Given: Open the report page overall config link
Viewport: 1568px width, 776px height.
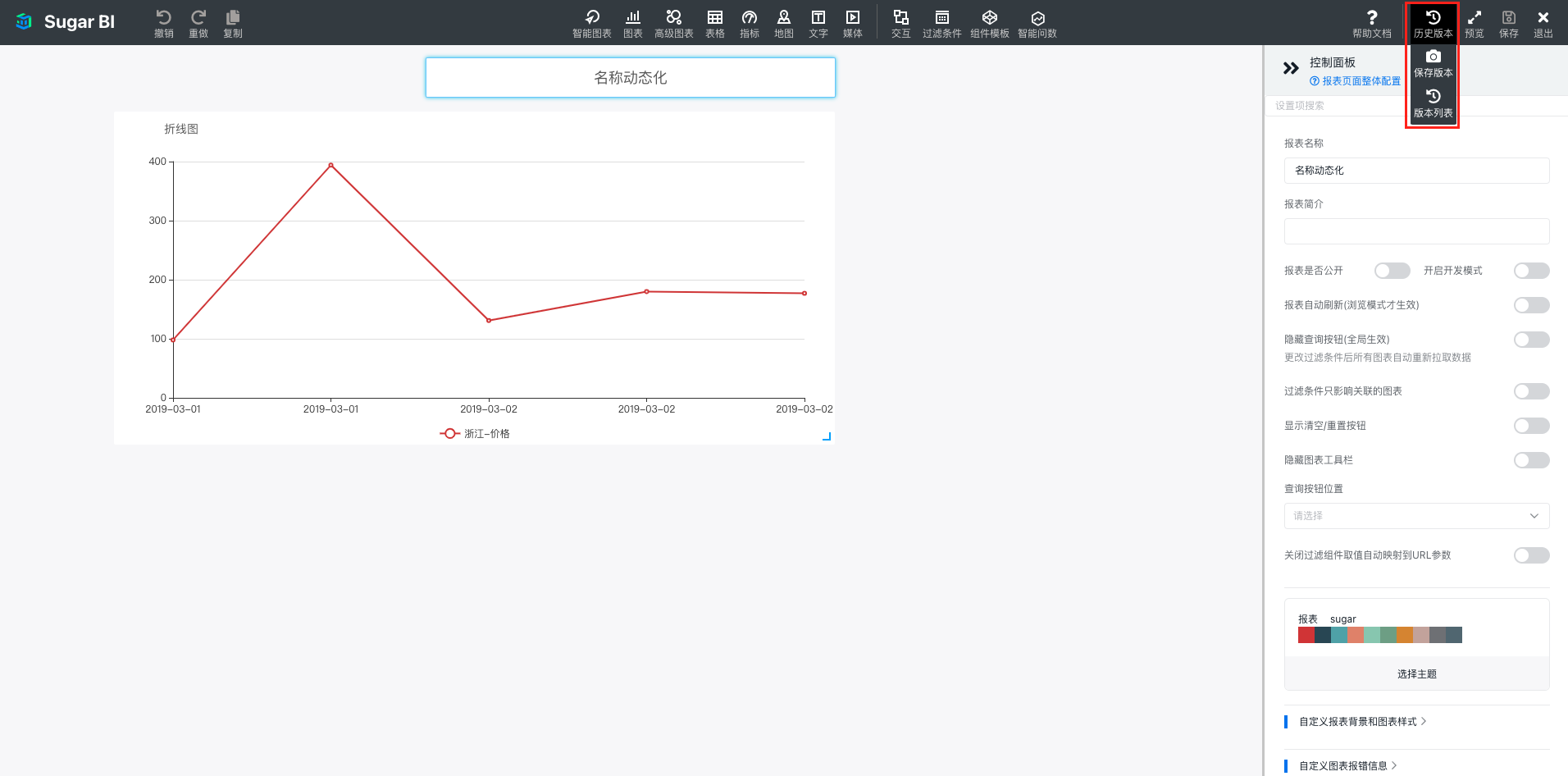Looking at the screenshot, I should 1356,81.
